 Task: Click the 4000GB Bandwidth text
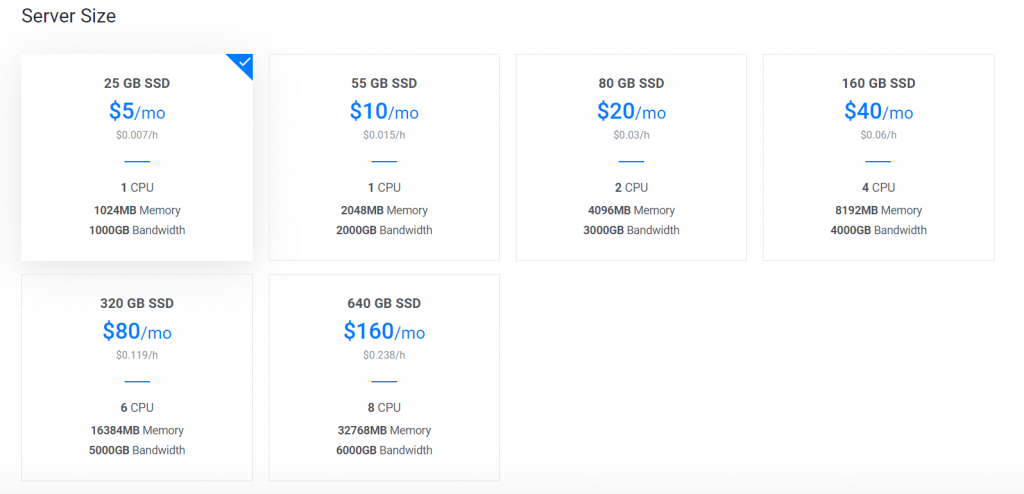(878, 230)
